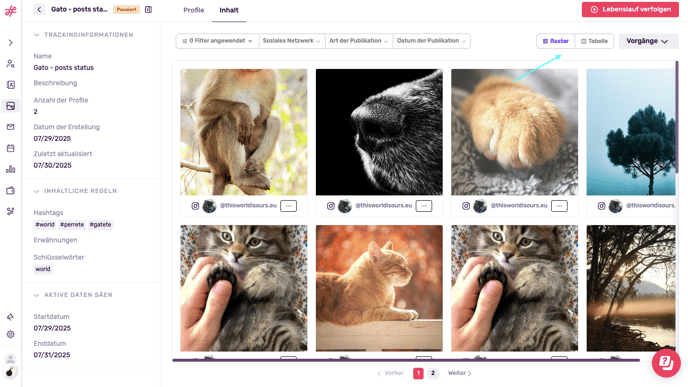Switch to the Profile tab

[194, 10]
